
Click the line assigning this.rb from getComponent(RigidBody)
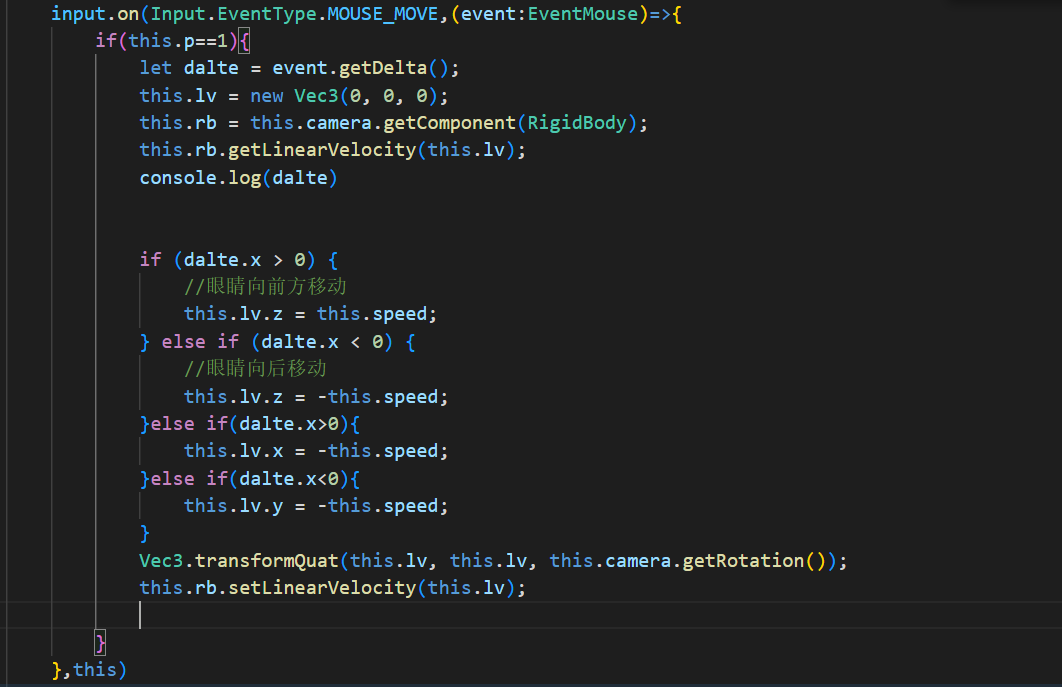[394, 123]
